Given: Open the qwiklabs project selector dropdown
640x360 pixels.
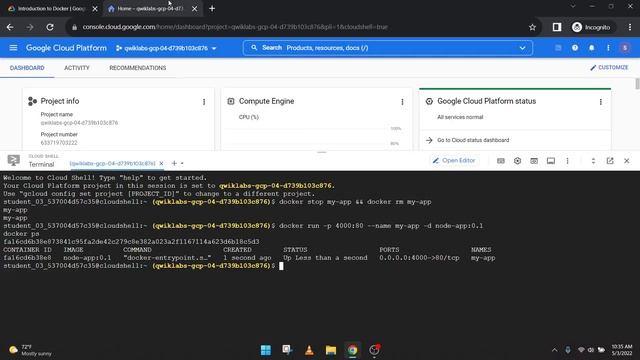Looking at the screenshot, I should [166, 48].
